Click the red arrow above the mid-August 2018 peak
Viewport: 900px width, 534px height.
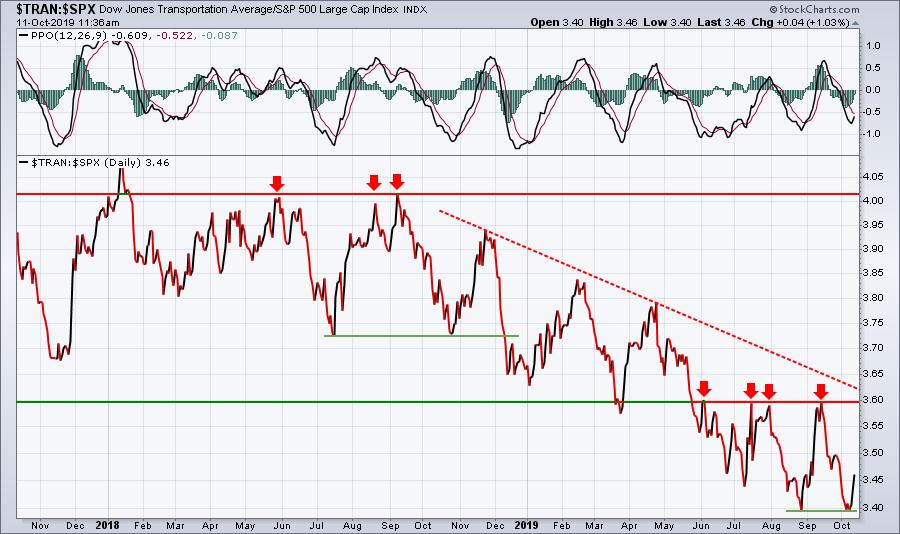point(374,183)
